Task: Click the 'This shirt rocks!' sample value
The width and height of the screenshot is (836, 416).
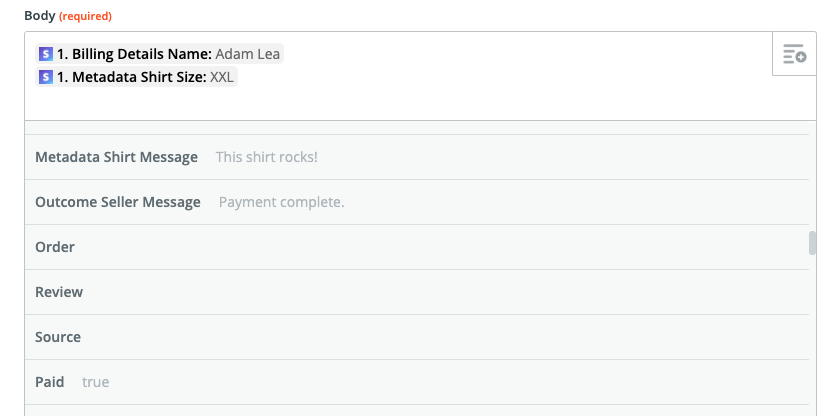Action: coord(267,157)
